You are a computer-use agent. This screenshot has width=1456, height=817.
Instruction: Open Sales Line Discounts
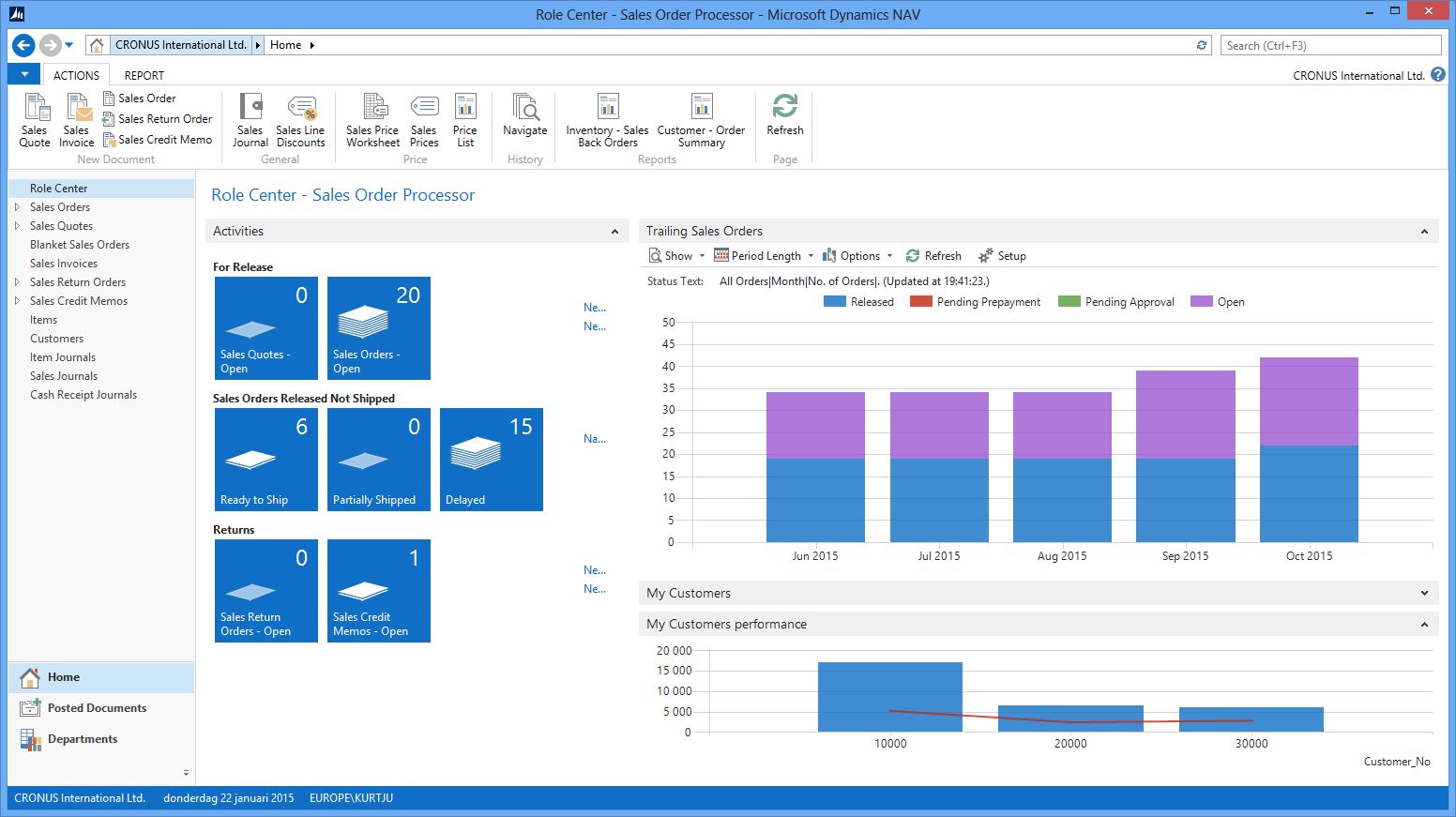pyautogui.click(x=300, y=119)
